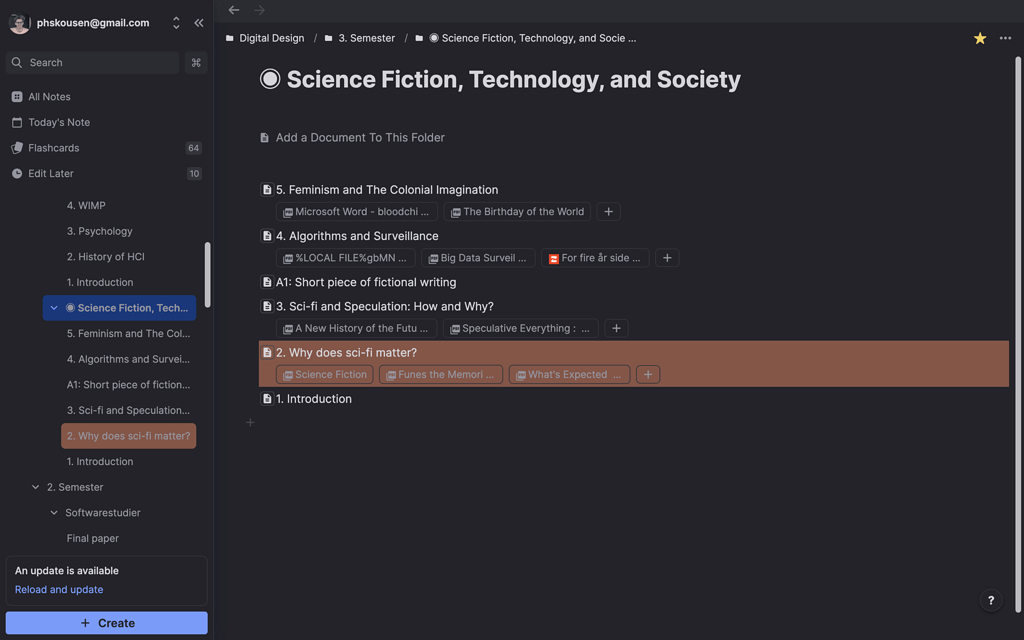This screenshot has height=640, width=1024.
Task: Click the Create button
Action: [106, 622]
